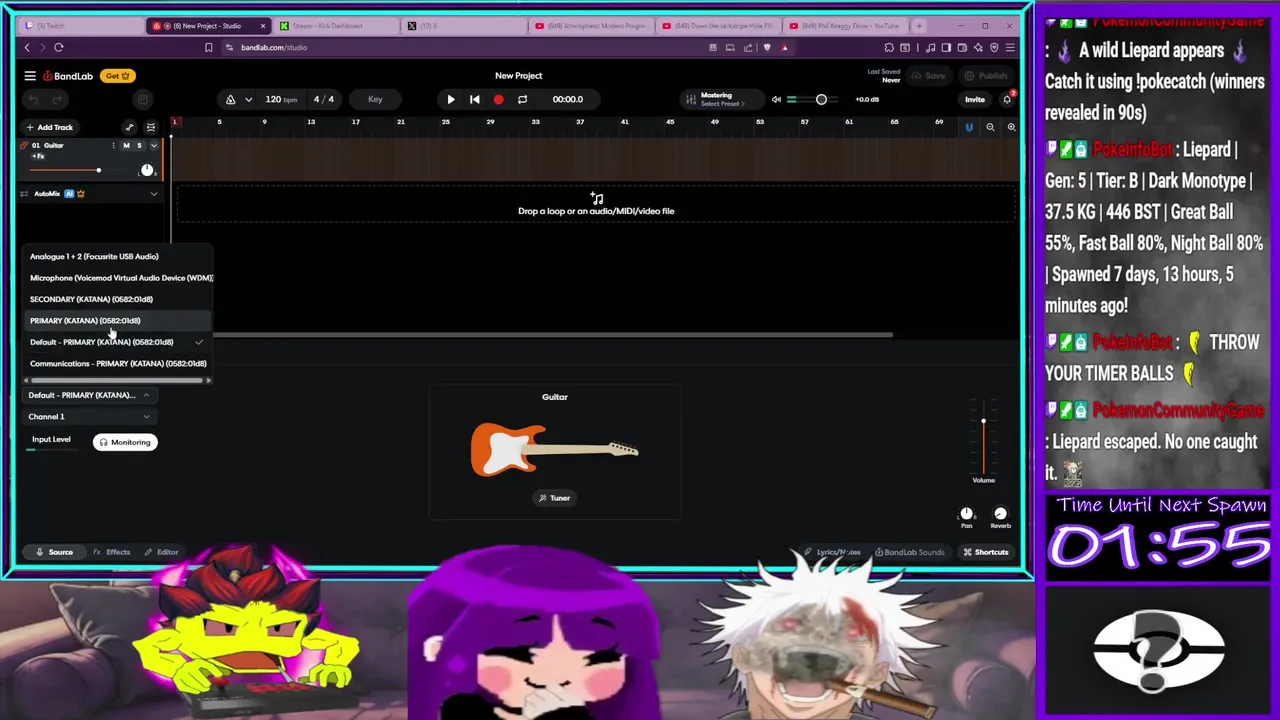Expand the metronome settings chevron

click(247, 99)
